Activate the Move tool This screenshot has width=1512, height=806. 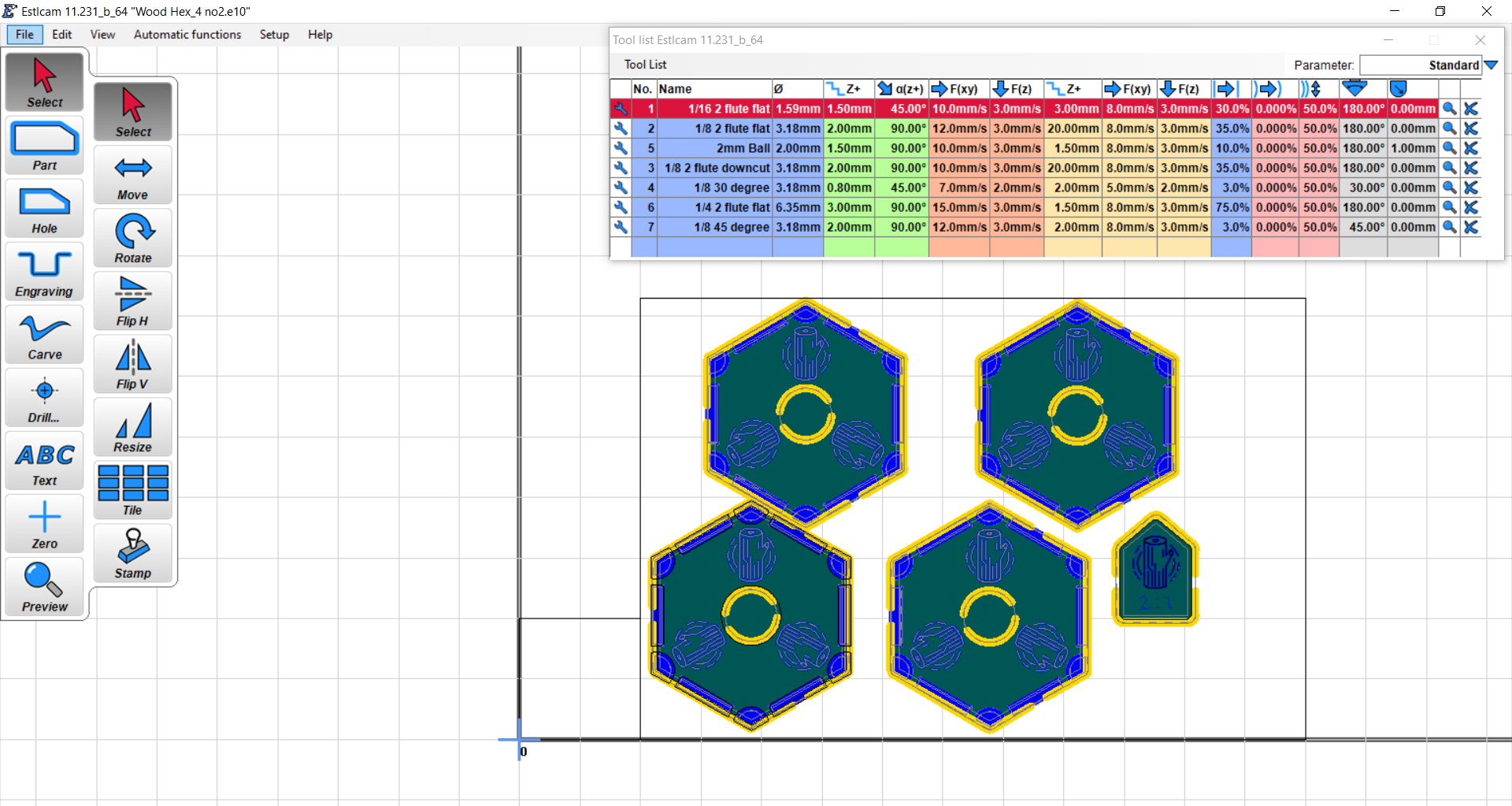tap(133, 175)
